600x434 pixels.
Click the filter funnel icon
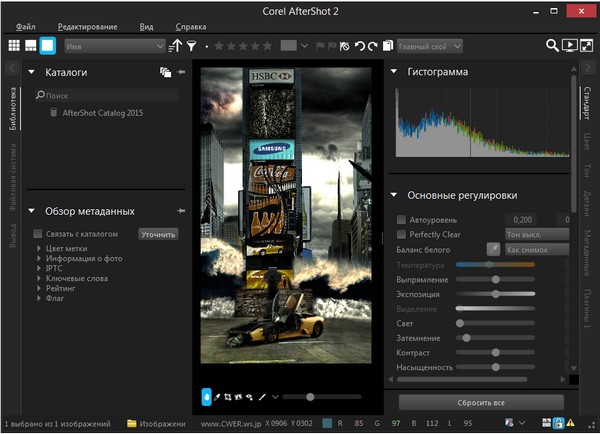coord(192,45)
